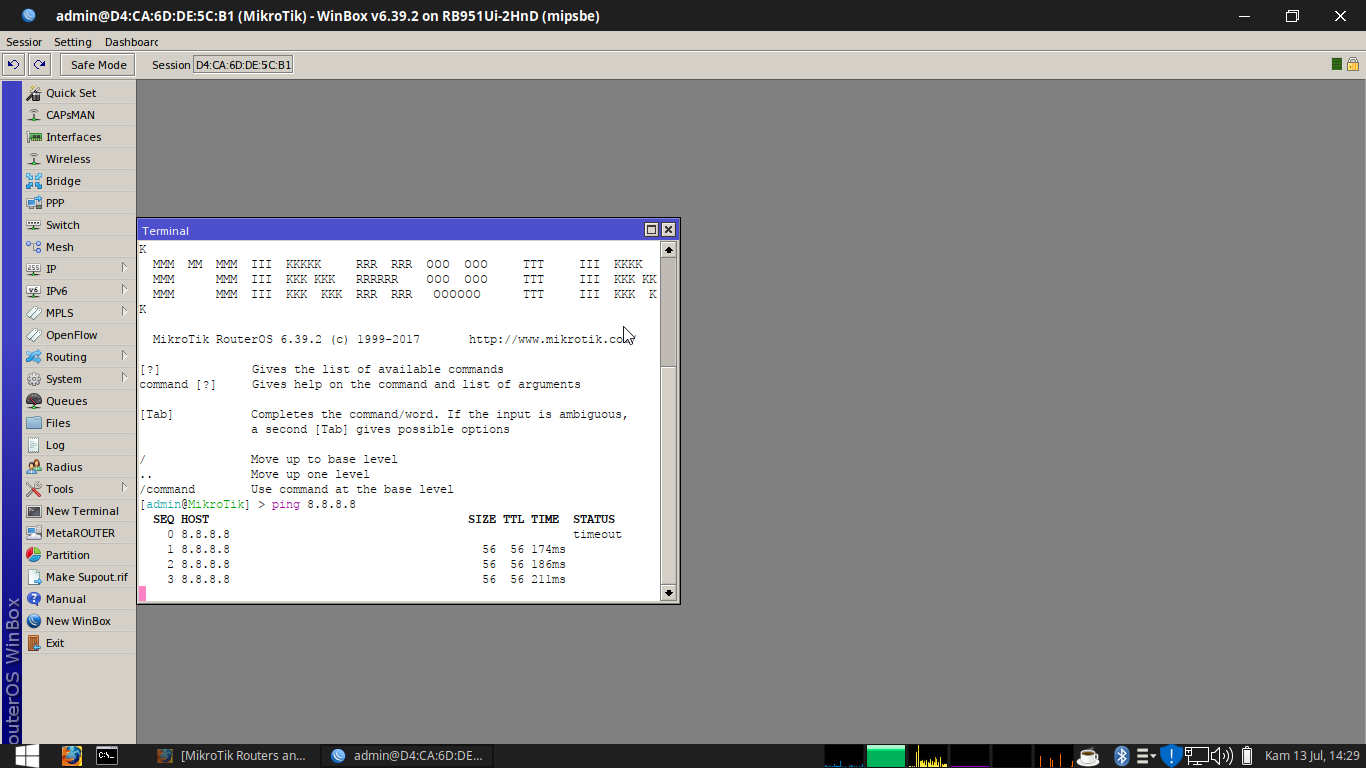1366x768 pixels.
Task: Open the Dashboard menu
Action: (x=131, y=42)
